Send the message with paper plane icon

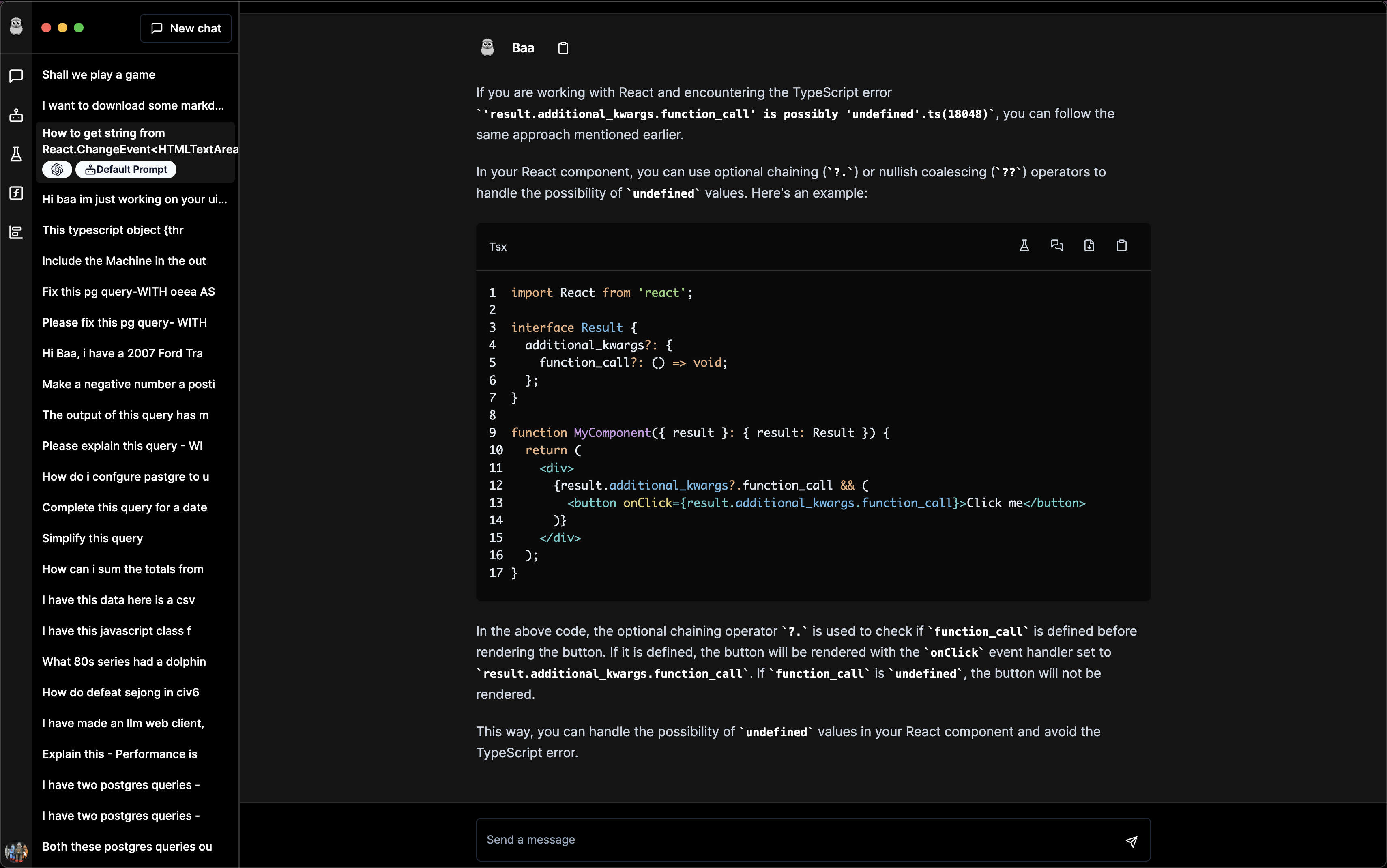(x=1131, y=842)
